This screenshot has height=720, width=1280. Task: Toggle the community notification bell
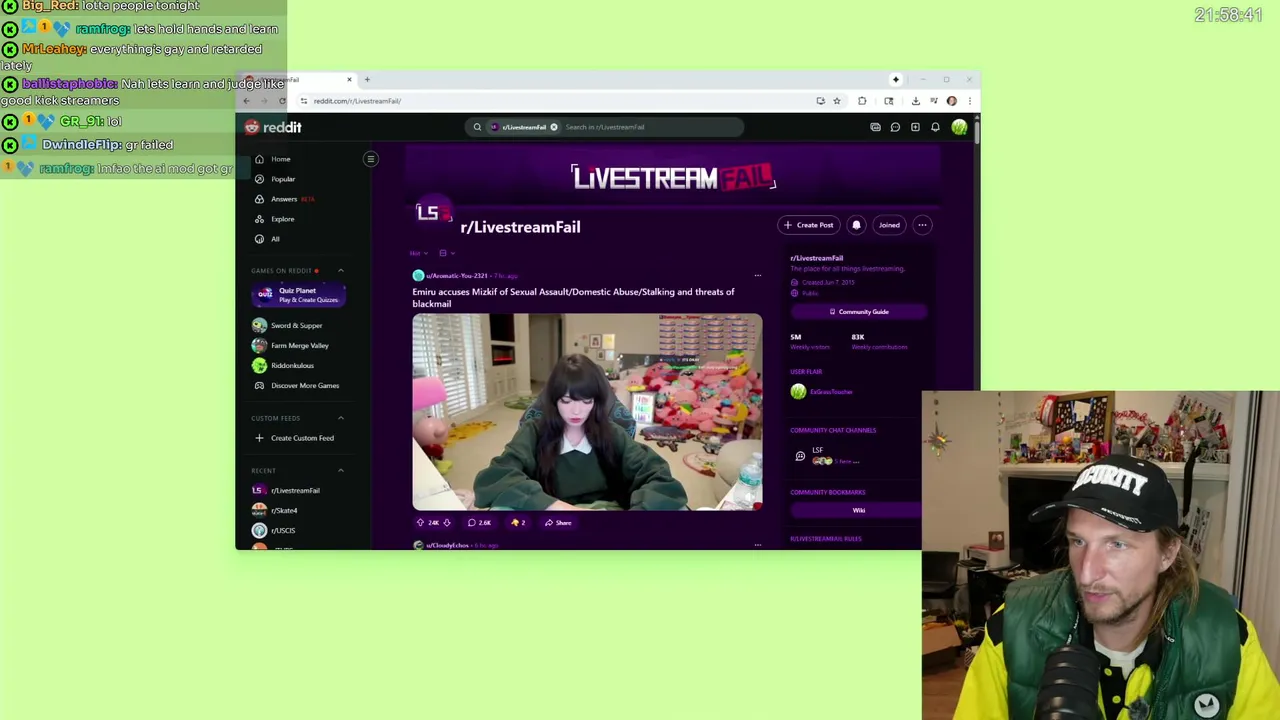click(856, 225)
